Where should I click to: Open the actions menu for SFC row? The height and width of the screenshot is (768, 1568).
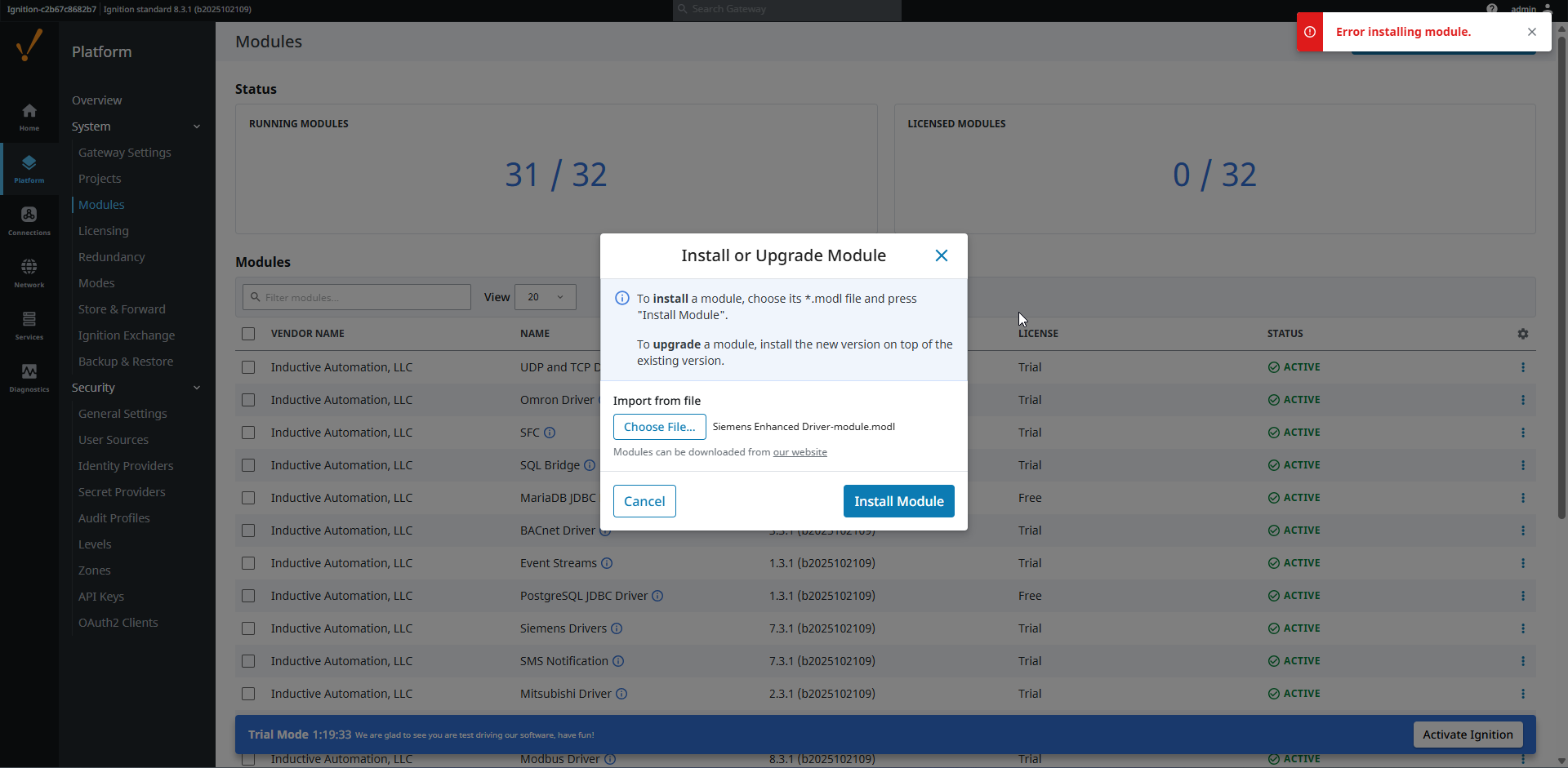pyautogui.click(x=1523, y=433)
